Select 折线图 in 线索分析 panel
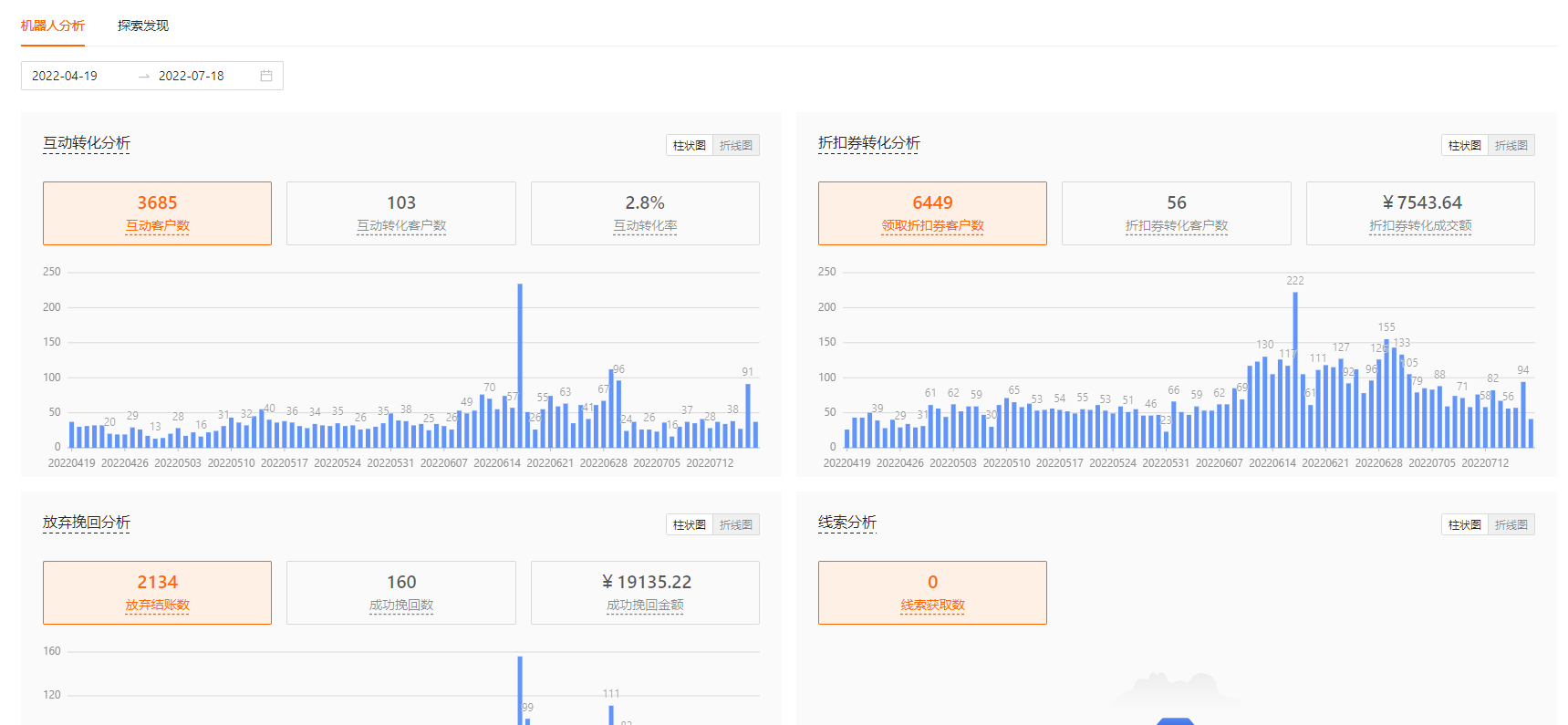The image size is (1568, 725). point(1511,524)
